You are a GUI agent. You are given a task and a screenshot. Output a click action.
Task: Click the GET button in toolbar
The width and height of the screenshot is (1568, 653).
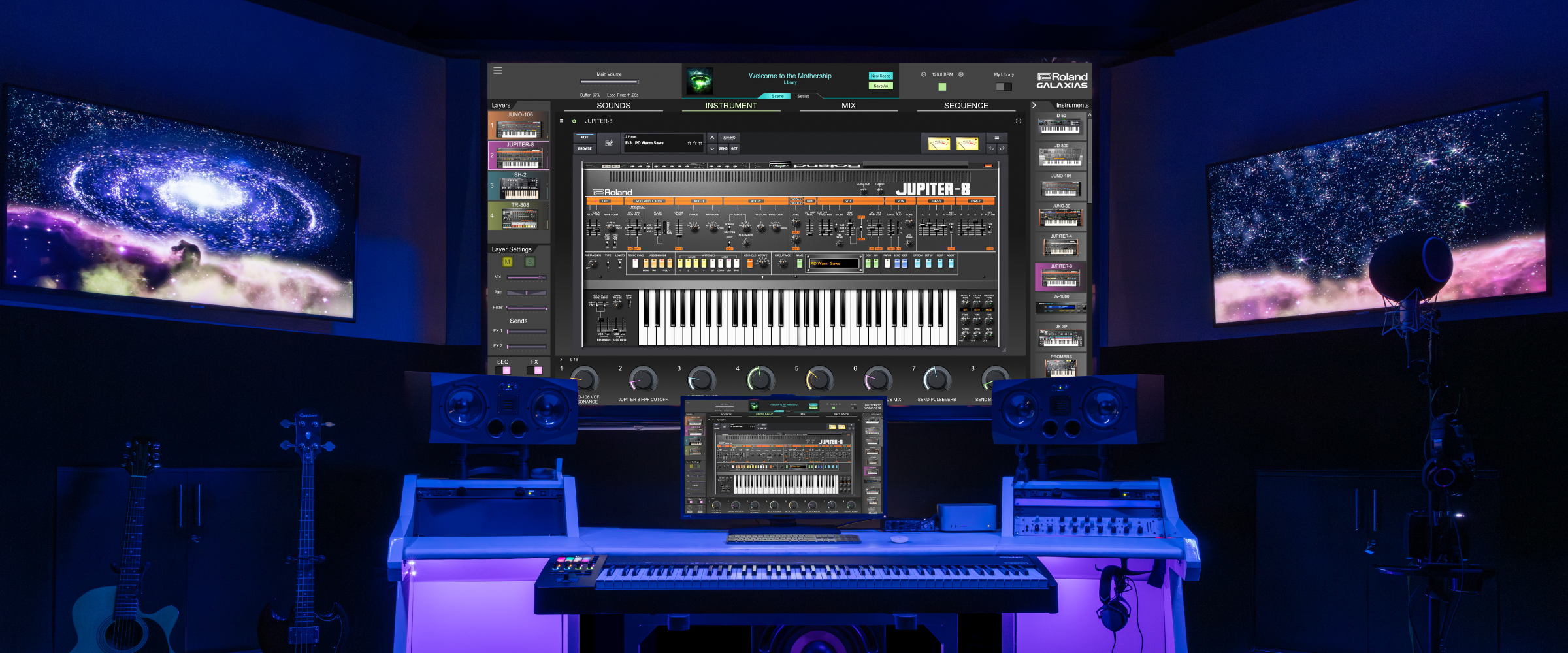[x=734, y=148]
